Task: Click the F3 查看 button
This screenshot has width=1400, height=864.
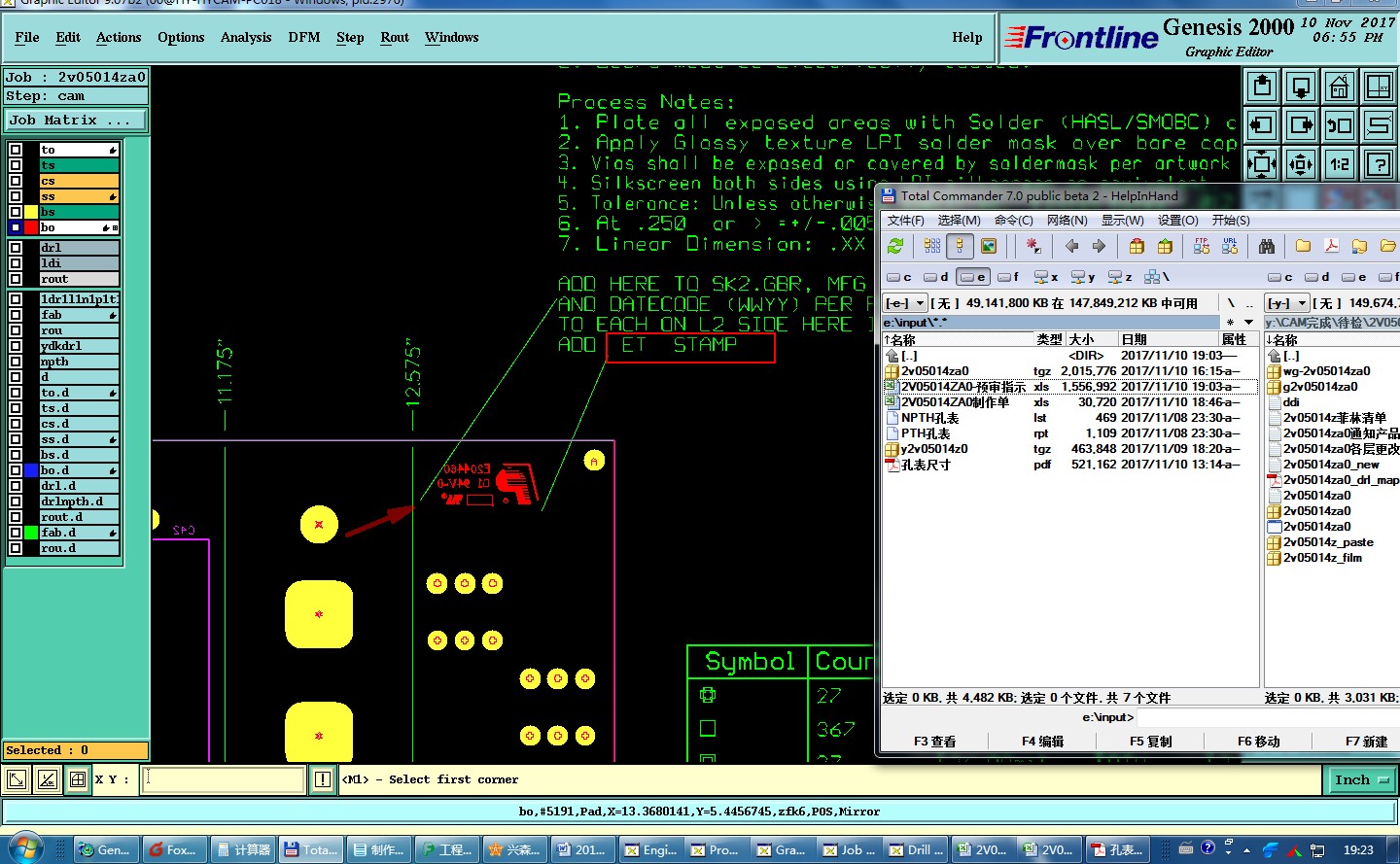Action: [934, 742]
